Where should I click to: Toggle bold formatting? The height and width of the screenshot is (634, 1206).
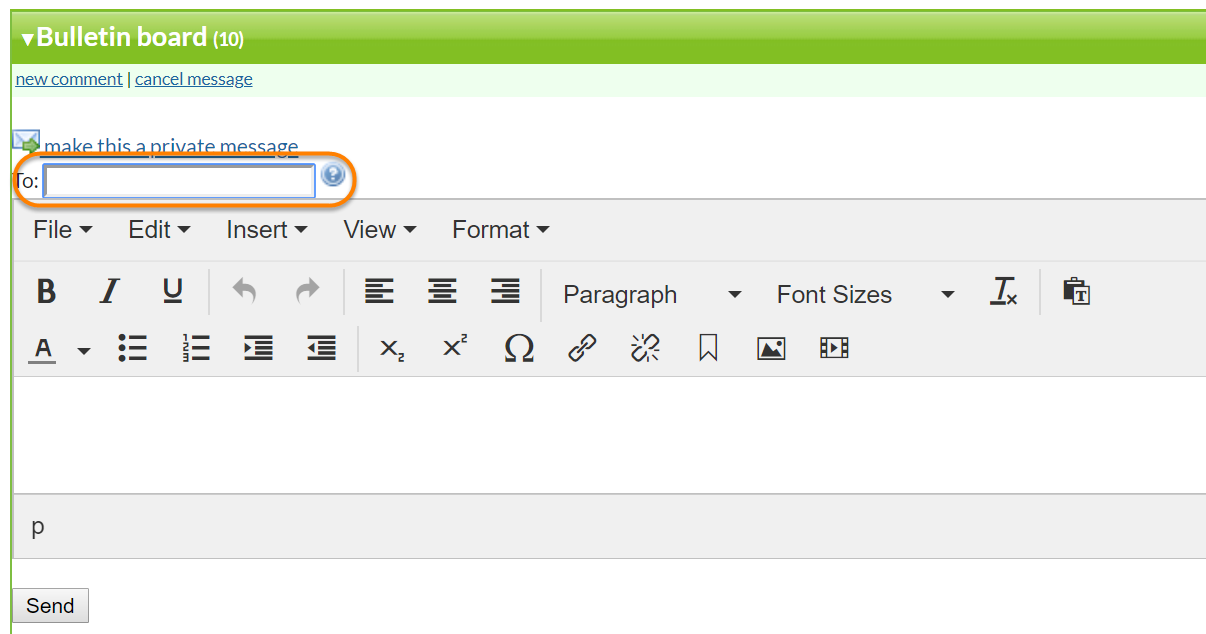pyautogui.click(x=46, y=292)
